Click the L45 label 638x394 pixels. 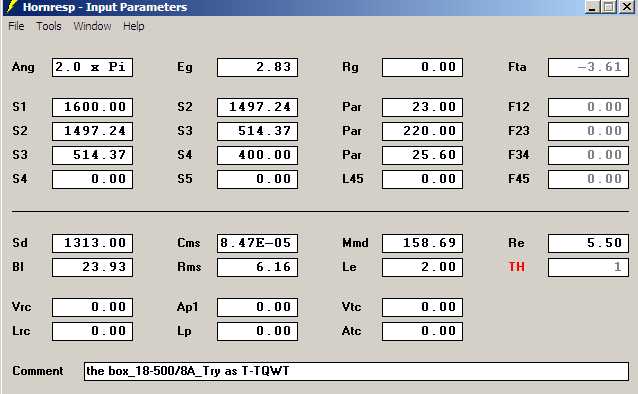353,179
